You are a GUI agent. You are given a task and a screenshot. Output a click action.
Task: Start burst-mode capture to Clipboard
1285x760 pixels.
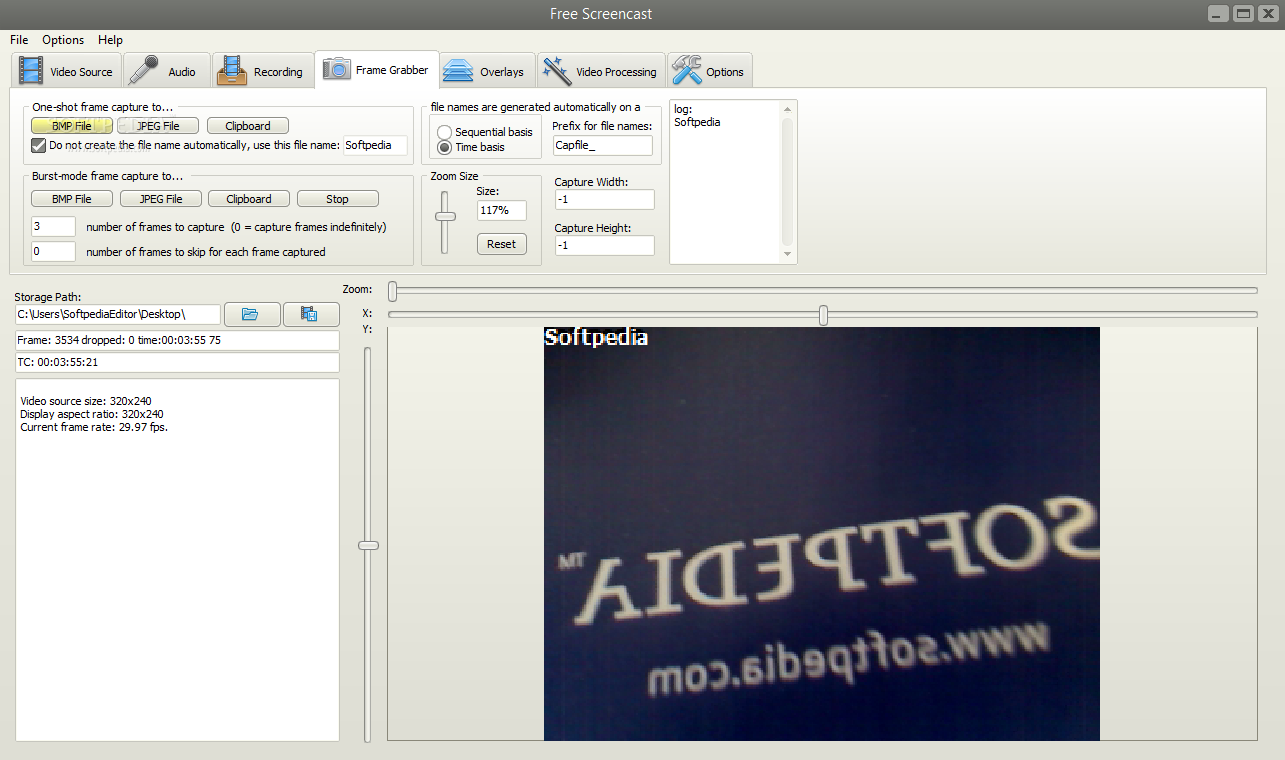pos(249,199)
